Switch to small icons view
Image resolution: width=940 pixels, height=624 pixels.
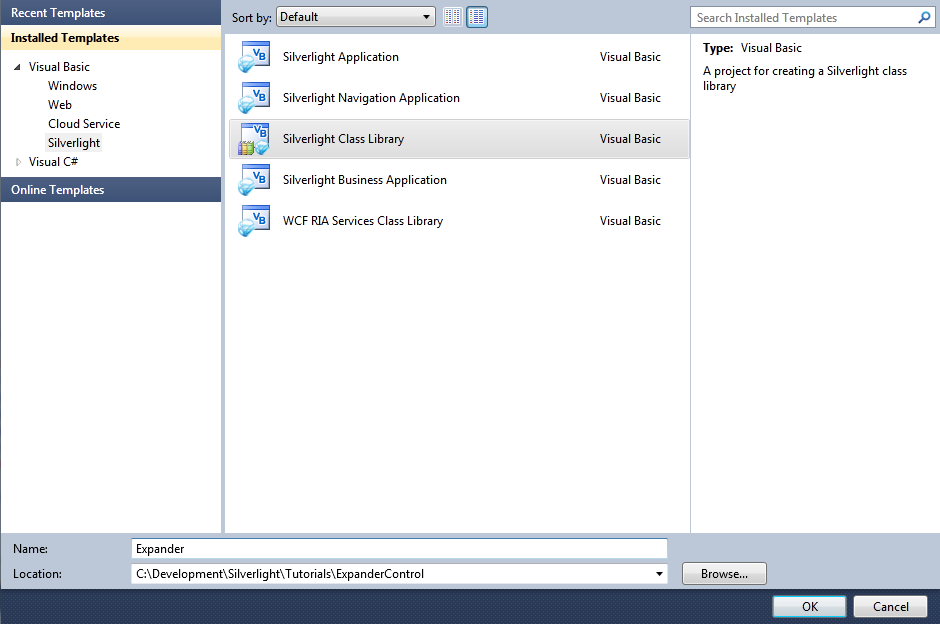click(x=453, y=17)
